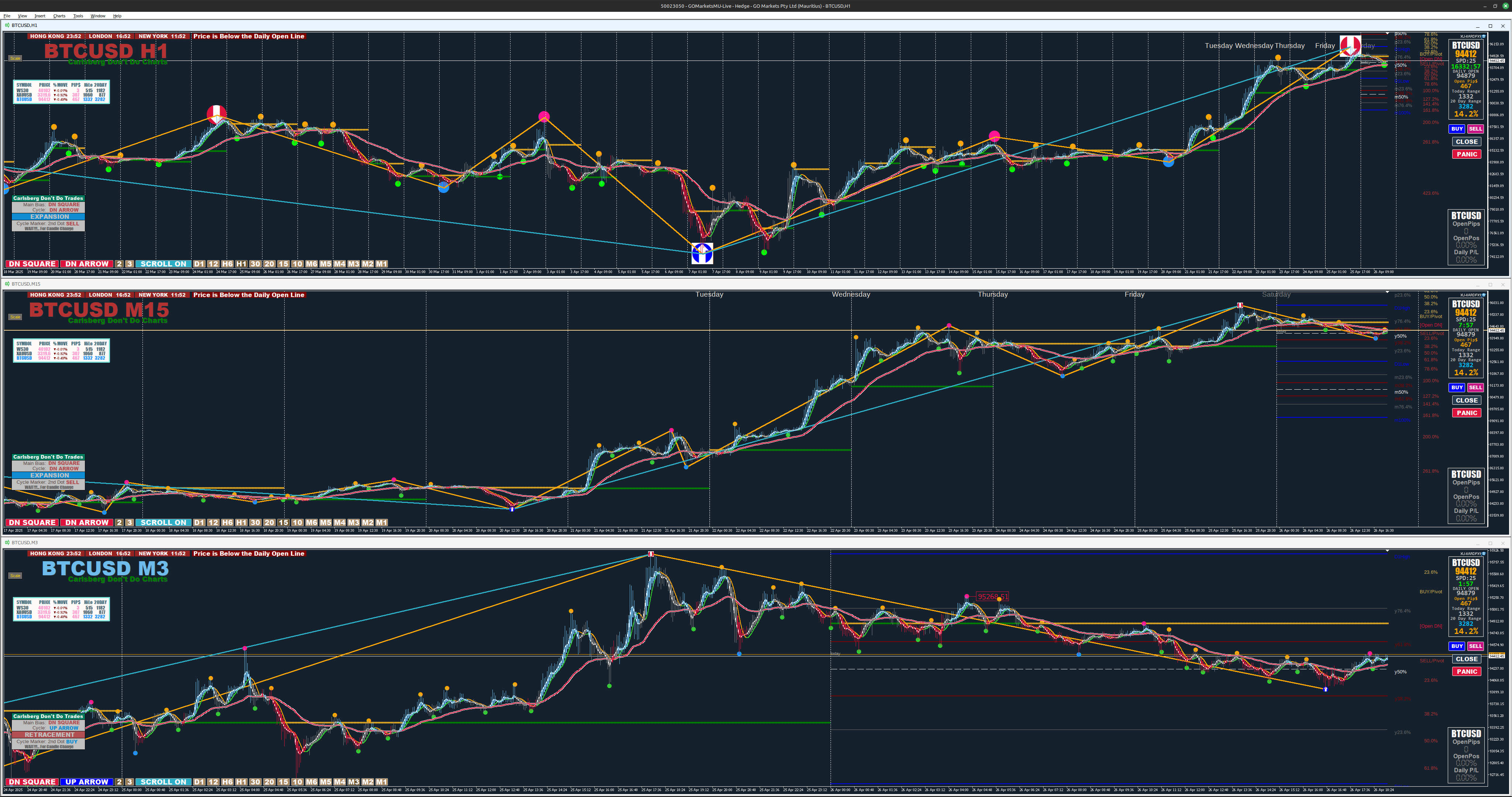
Task: Click the BTCUSD,M3 chart window icon
Action: pos(7,543)
